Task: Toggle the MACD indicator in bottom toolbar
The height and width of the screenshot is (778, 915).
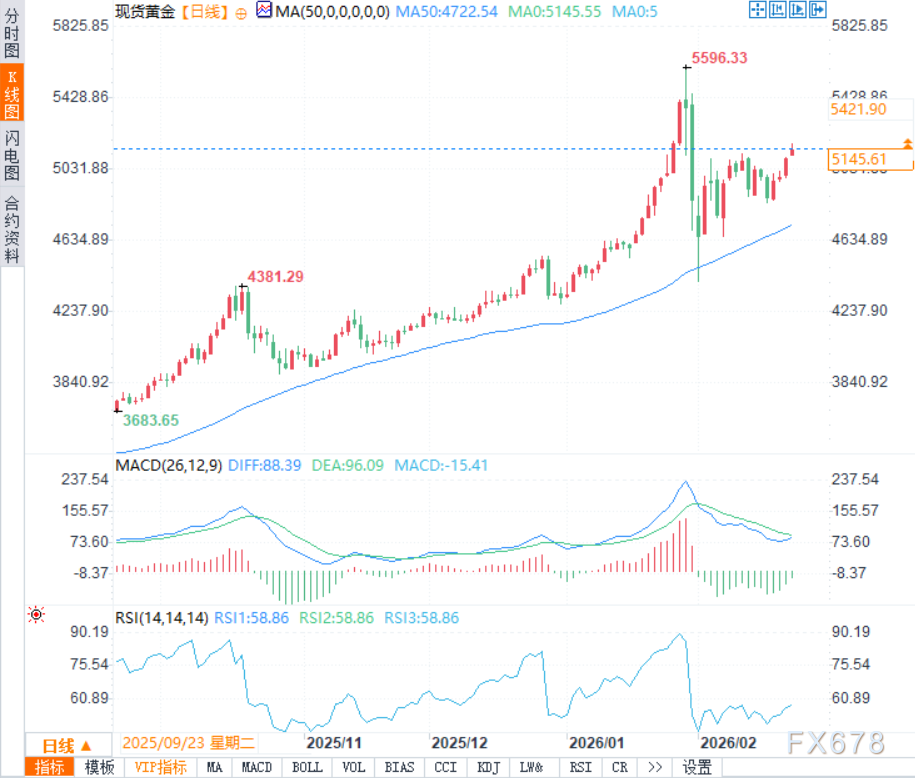Action: coord(256,767)
